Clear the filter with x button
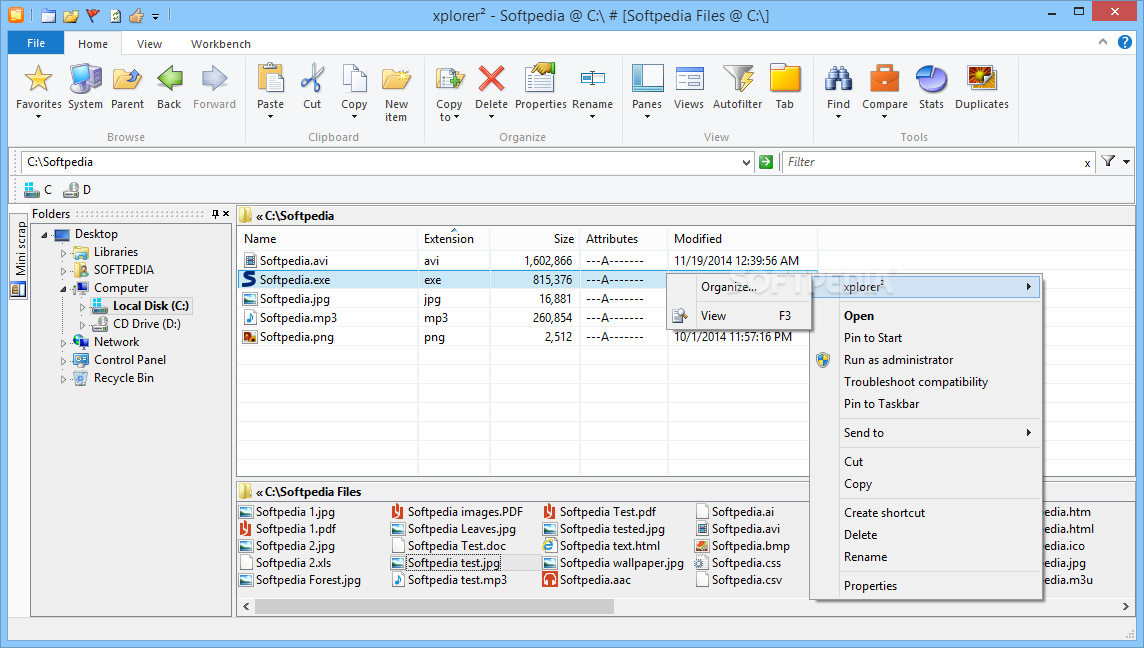 point(1087,163)
